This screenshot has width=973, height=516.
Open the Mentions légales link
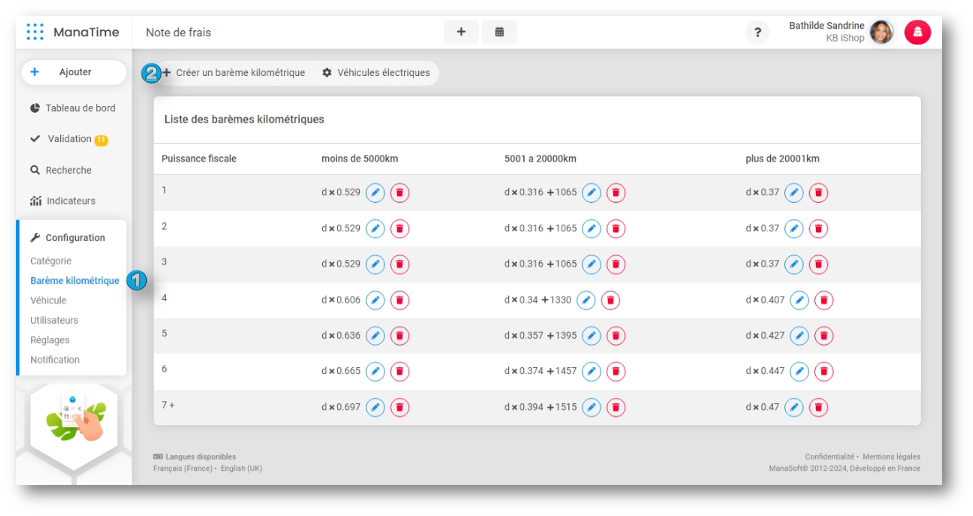[x=891, y=456]
